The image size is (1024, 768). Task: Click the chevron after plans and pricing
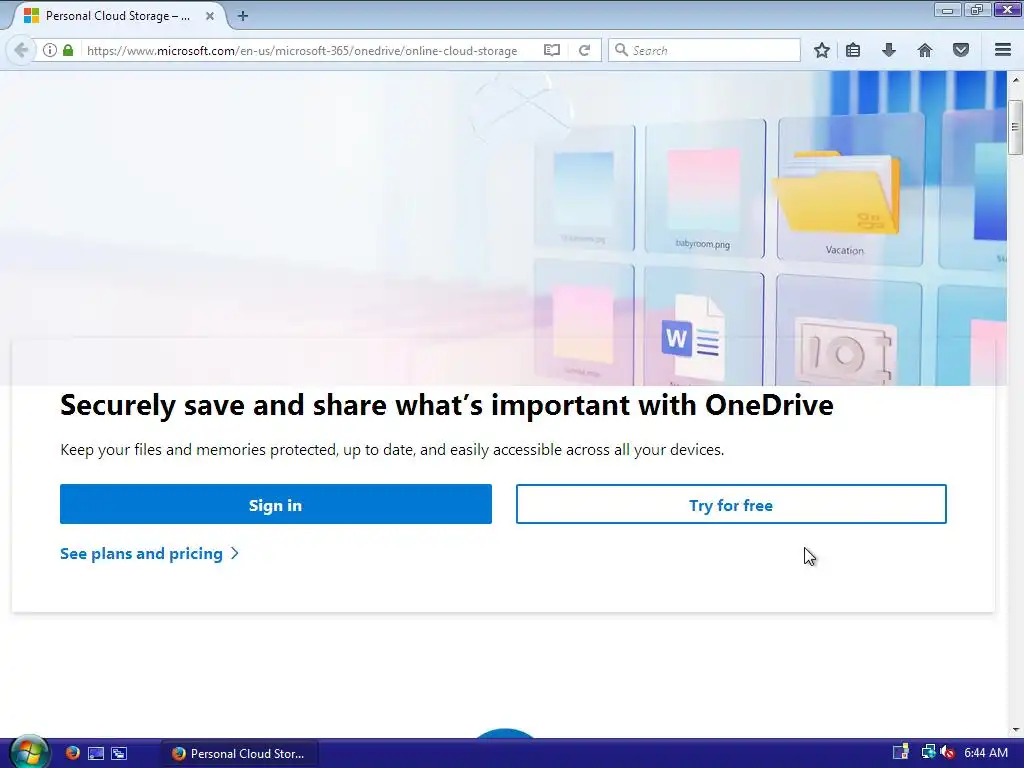click(x=235, y=553)
